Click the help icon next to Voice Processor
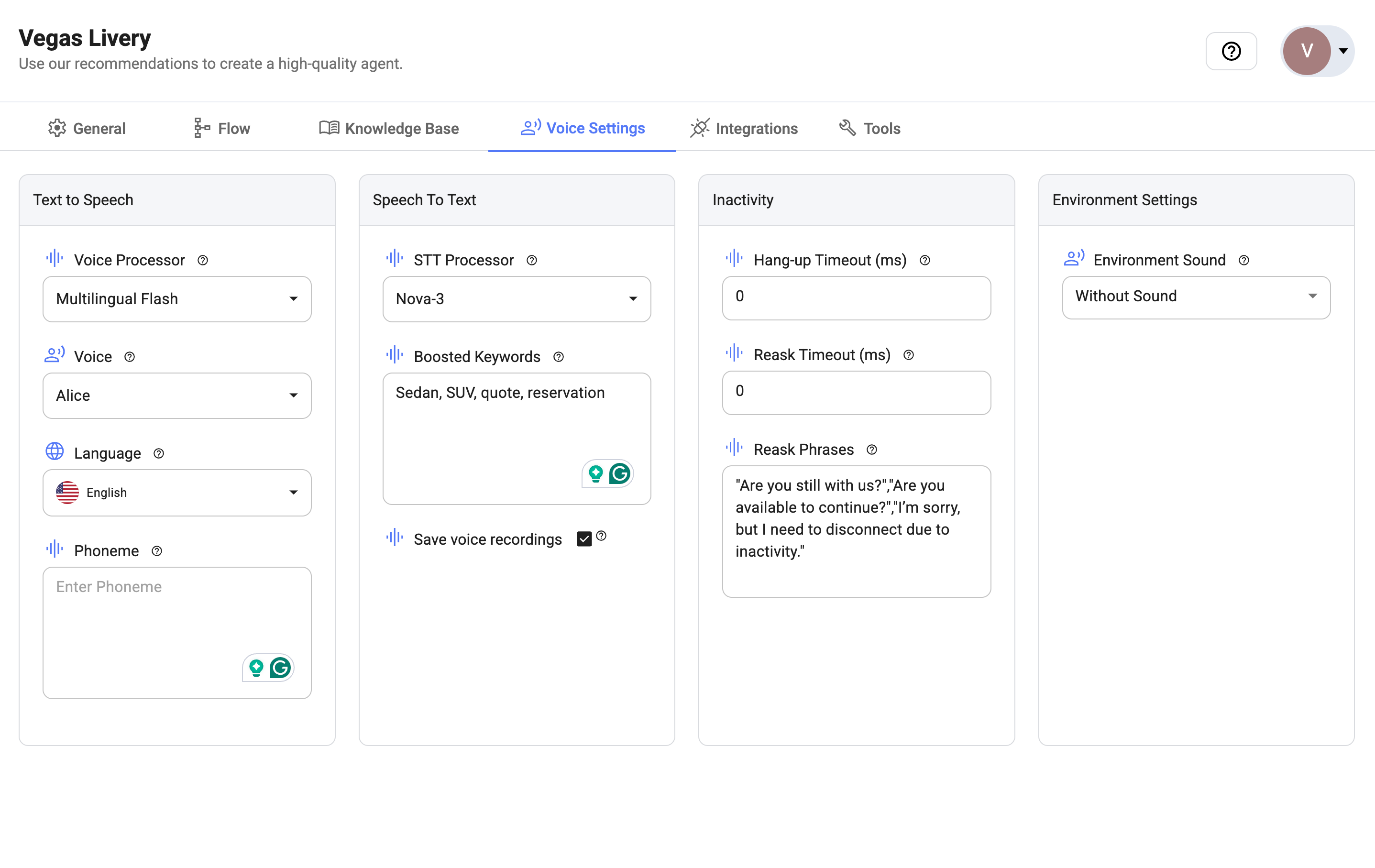The width and height of the screenshot is (1375, 868). [203, 260]
